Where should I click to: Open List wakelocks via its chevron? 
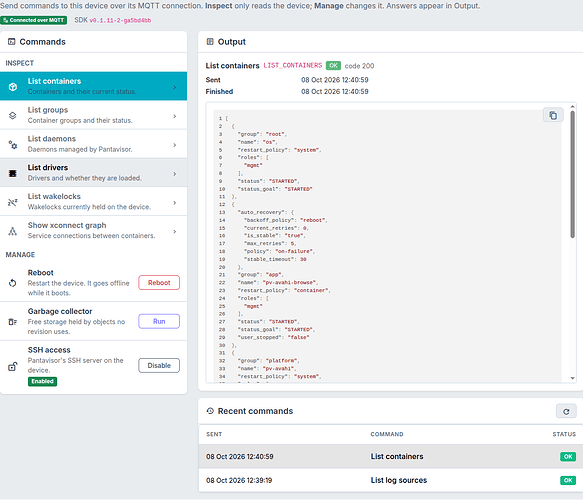175,203
